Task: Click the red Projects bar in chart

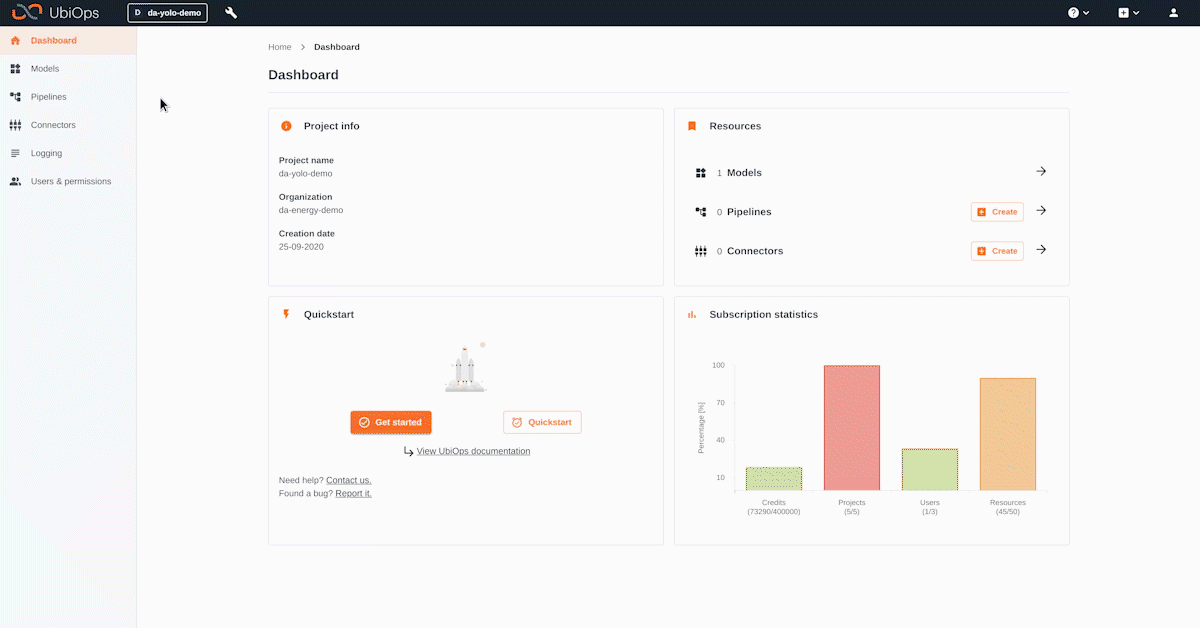Action: (x=852, y=428)
